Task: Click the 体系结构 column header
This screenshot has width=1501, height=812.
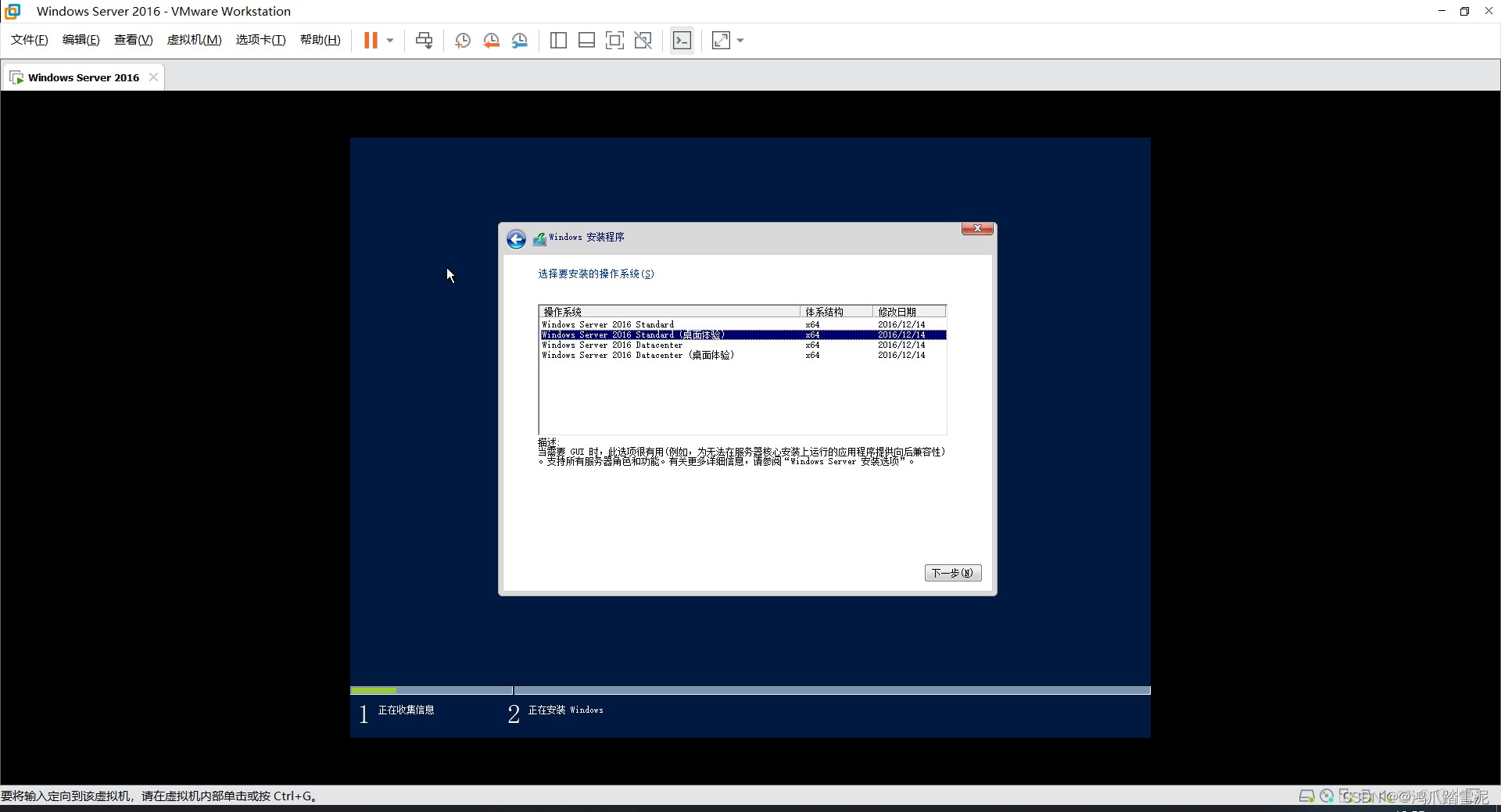Action: (x=836, y=311)
